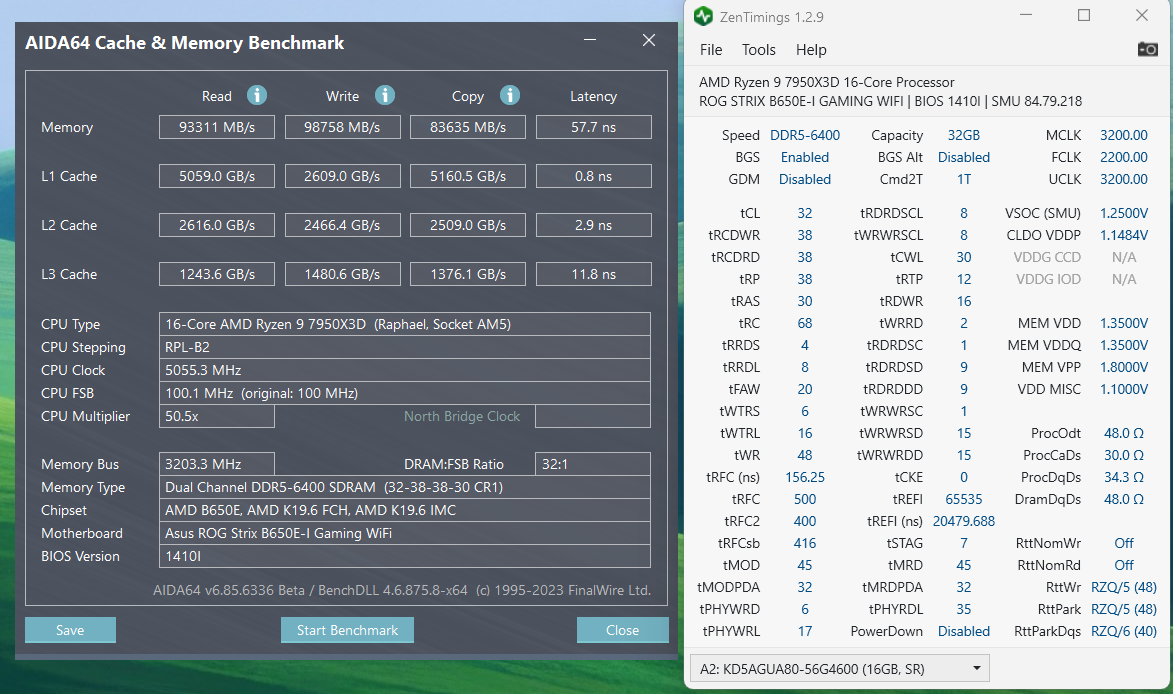Image resolution: width=1173 pixels, height=694 pixels.
Task: Click the CPU Type field
Action: (405, 324)
